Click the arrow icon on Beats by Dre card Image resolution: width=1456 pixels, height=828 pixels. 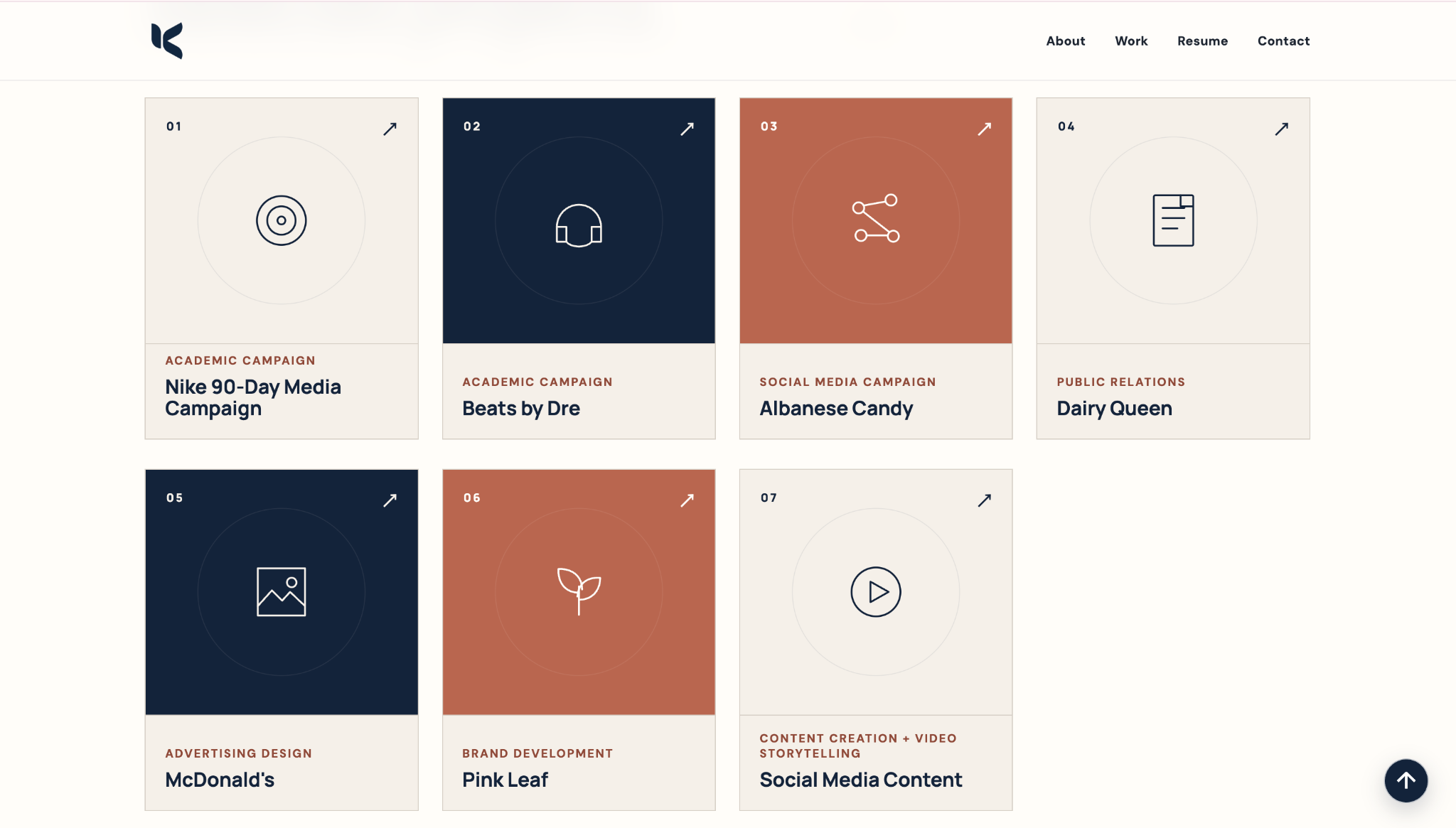coord(687,129)
